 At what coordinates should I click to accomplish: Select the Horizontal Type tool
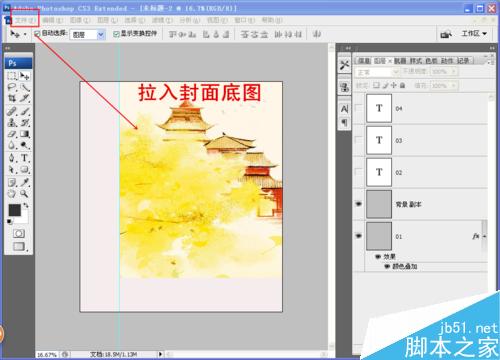pyautogui.click(x=24, y=158)
